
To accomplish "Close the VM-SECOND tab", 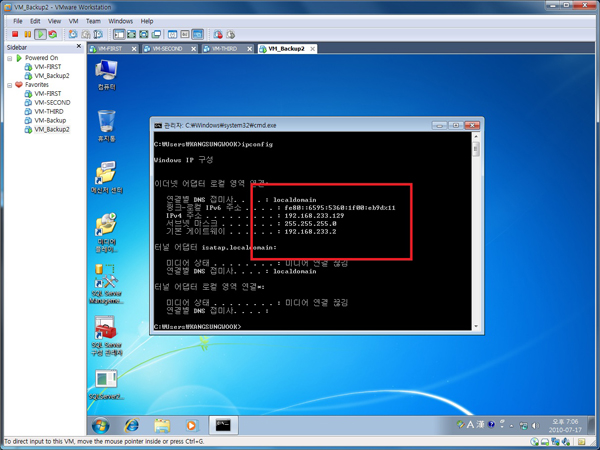I will click(194, 49).
